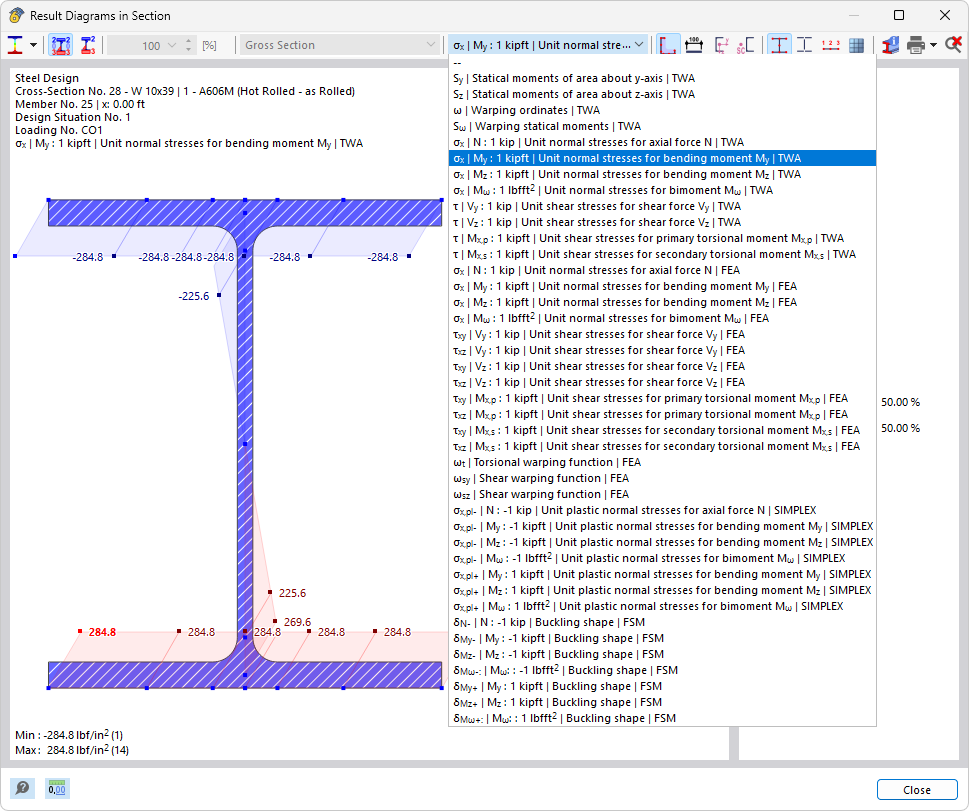Select ω Warping ordinates TWA

pos(662,111)
